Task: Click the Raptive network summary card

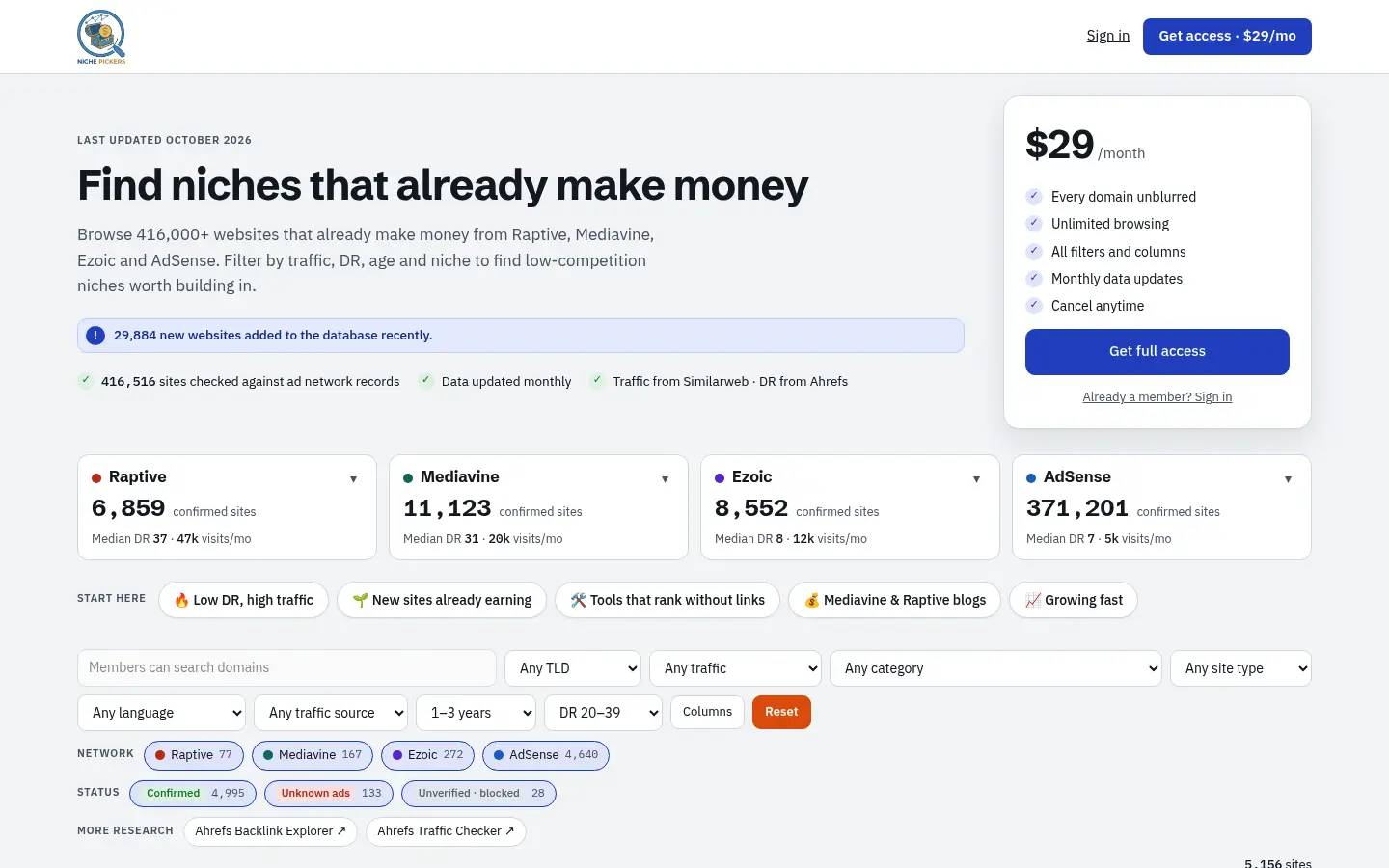Action: 227,507
